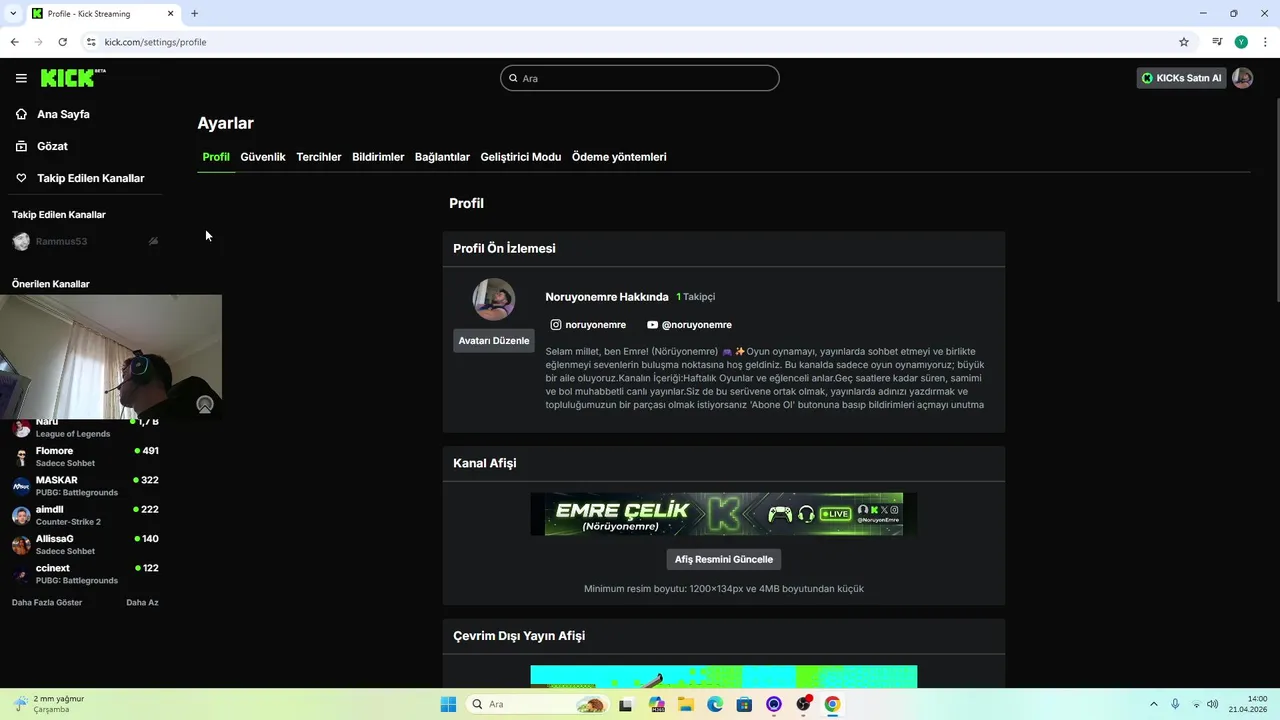Show hidden system tray icons
Image resolution: width=1280 pixels, height=720 pixels.
(x=1153, y=704)
